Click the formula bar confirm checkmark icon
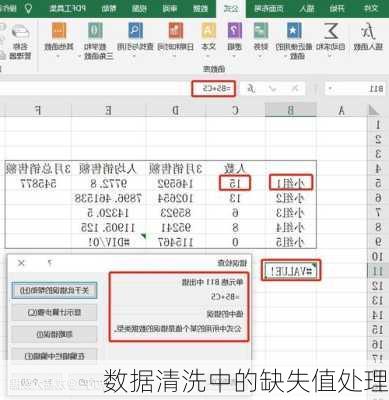 coord(273,88)
